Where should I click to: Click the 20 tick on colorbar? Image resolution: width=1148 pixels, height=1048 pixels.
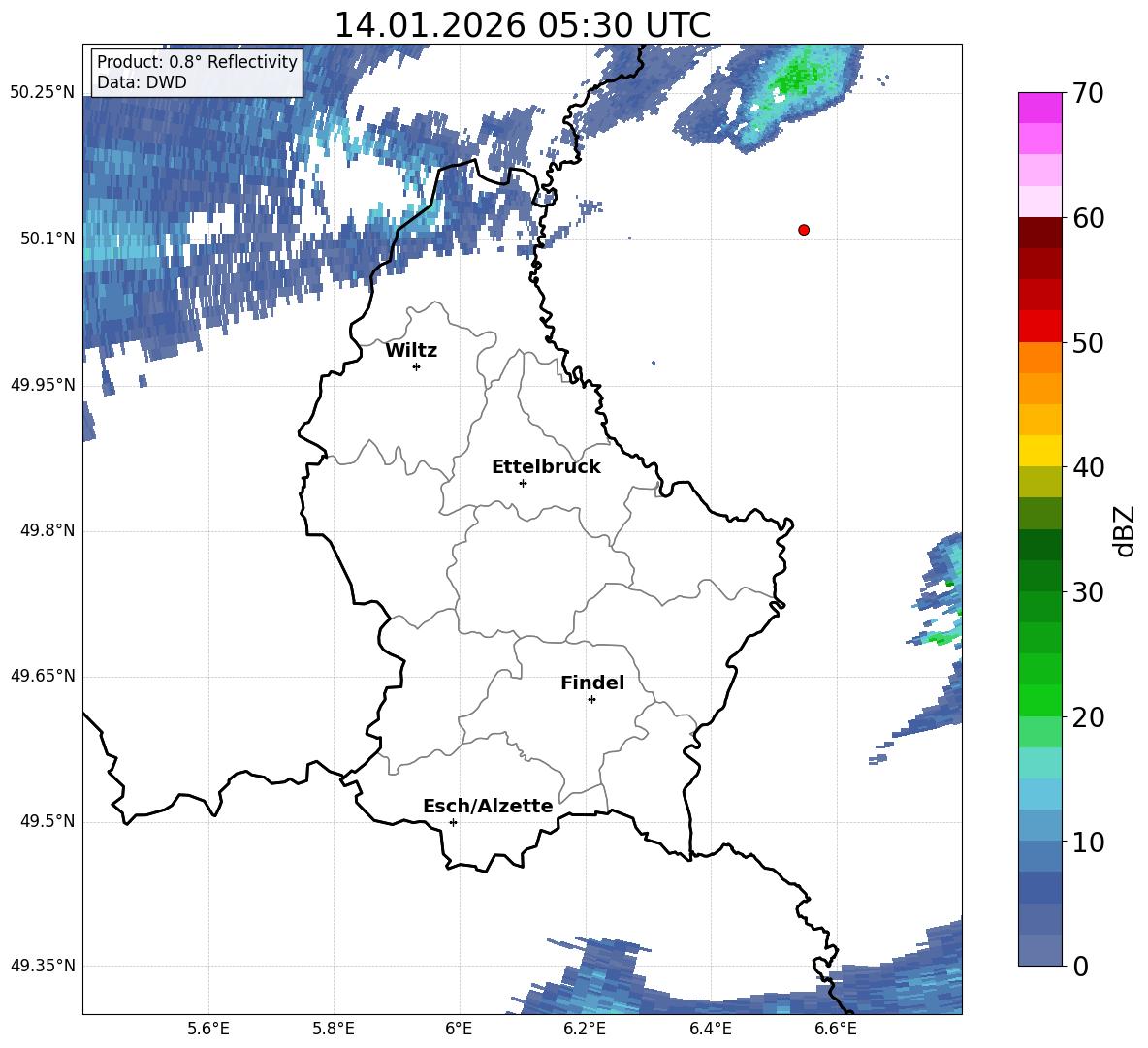point(1088,718)
